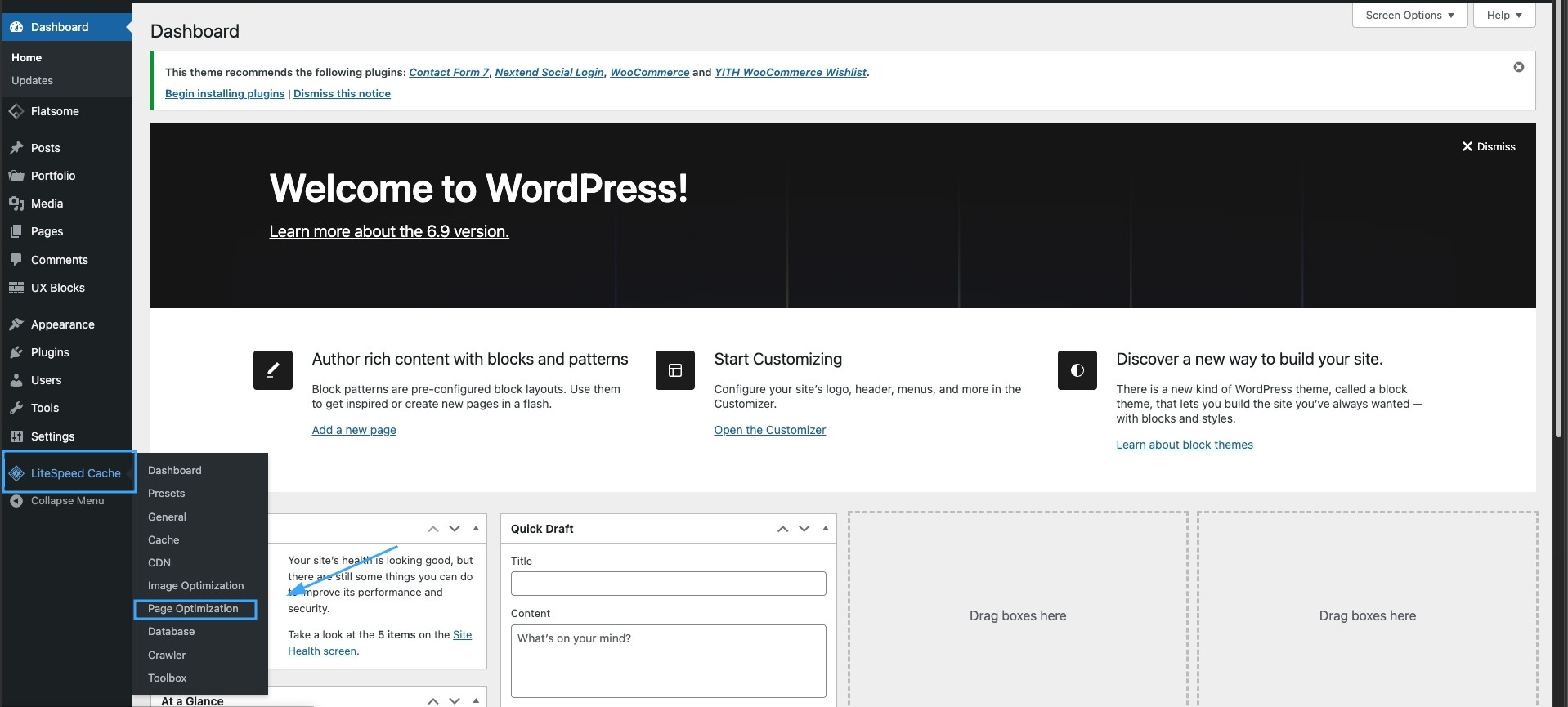
Task: Click the Contact Form 7 plugin link
Action: tap(449, 73)
